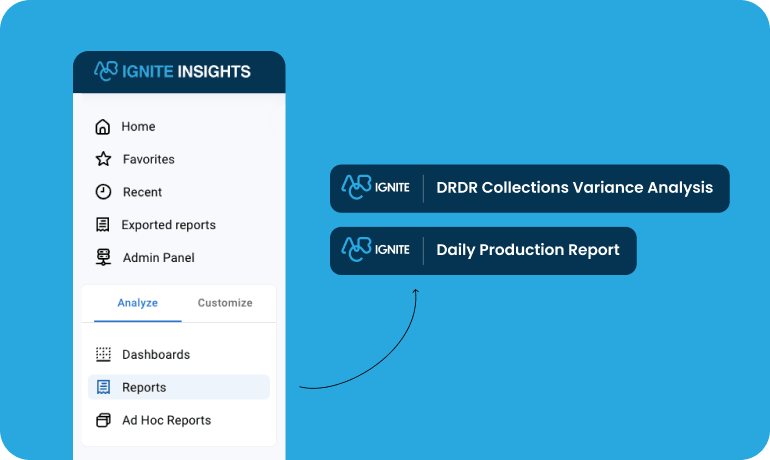
Task: Click the Exported reports document icon
Action: (102, 225)
